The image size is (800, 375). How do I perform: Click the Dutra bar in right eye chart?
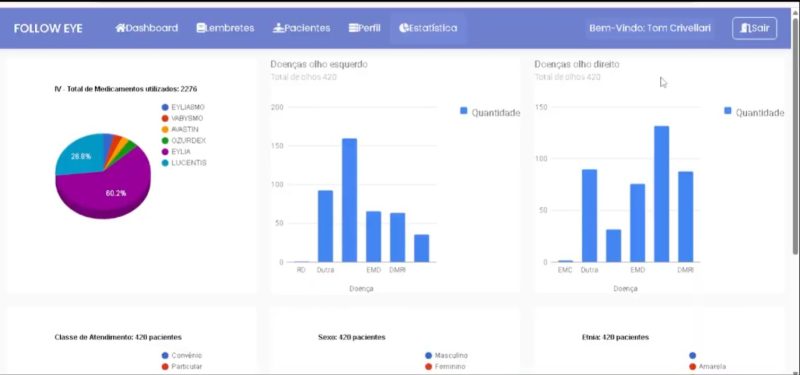(x=589, y=216)
